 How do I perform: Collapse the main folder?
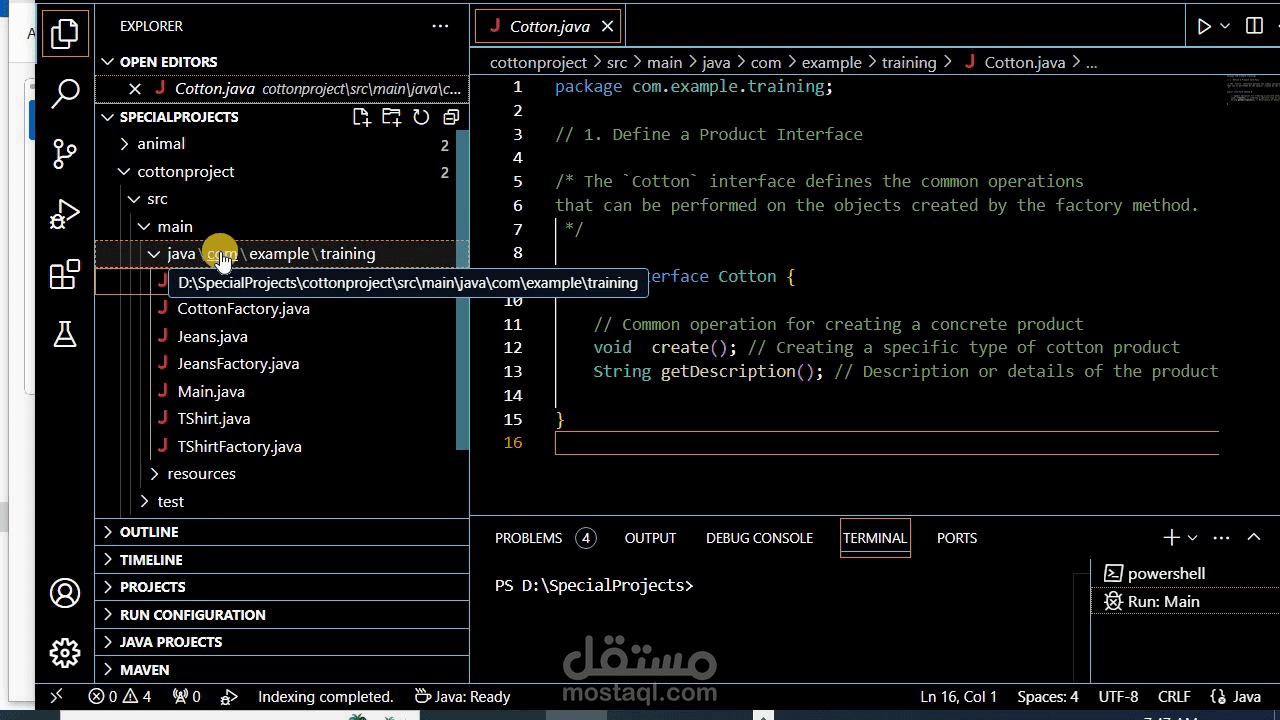point(282,226)
